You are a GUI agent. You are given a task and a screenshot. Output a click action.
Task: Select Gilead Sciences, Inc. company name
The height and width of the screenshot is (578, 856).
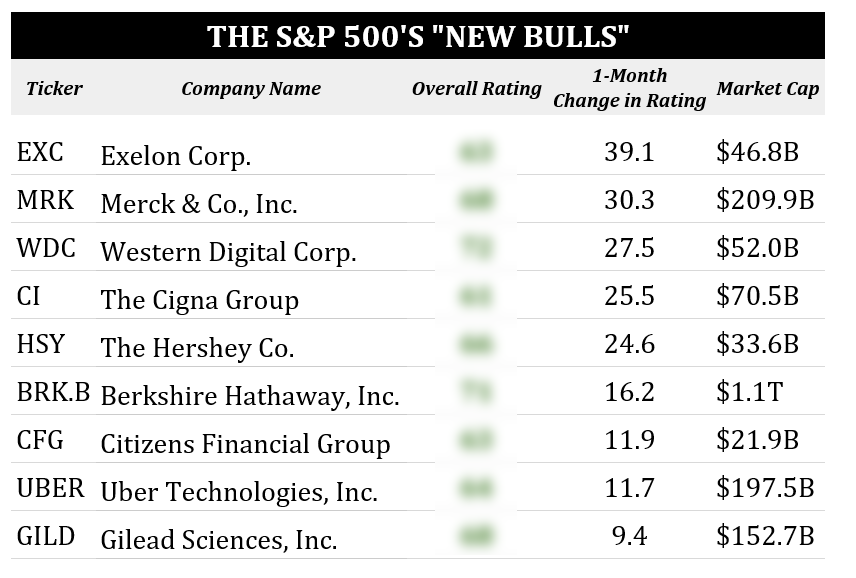pyautogui.click(x=218, y=539)
